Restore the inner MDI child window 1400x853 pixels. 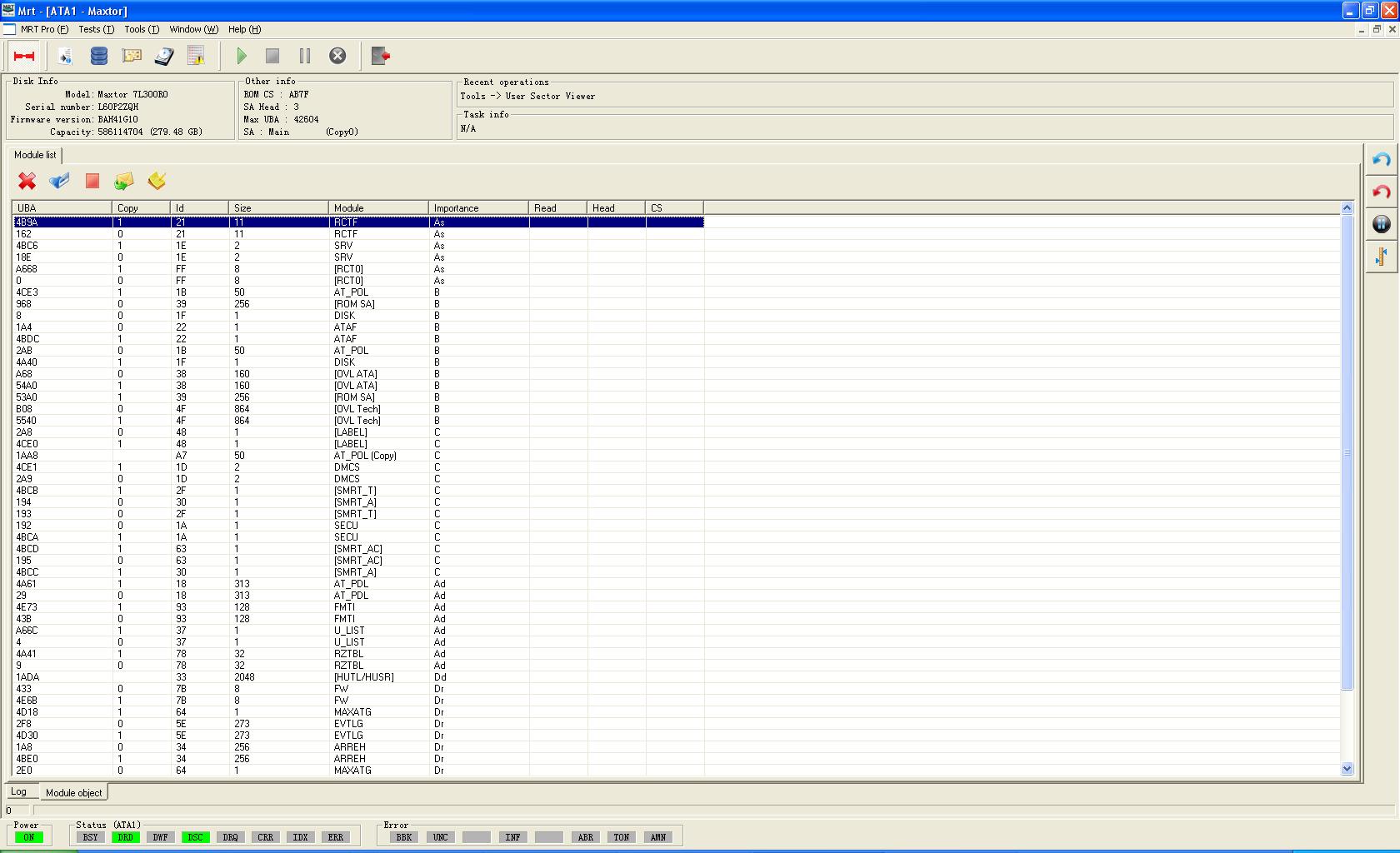pyautogui.click(x=1377, y=29)
